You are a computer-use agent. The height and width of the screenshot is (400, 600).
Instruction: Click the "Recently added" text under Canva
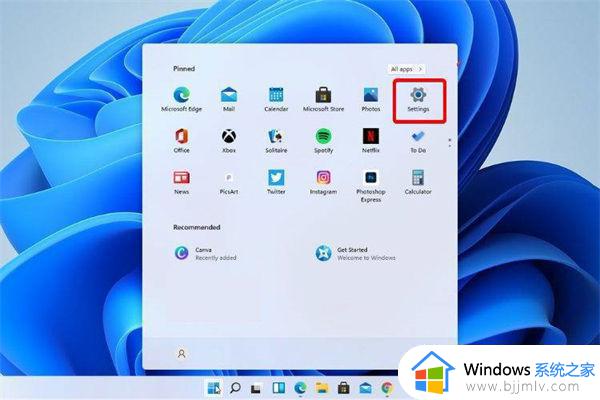[216, 258]
